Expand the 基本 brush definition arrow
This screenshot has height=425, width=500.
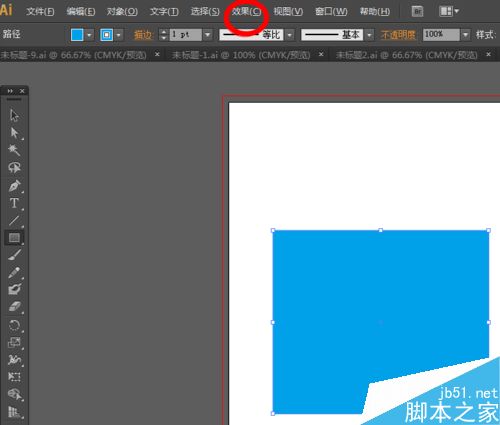pyautogui.click(x=369, y=35)
